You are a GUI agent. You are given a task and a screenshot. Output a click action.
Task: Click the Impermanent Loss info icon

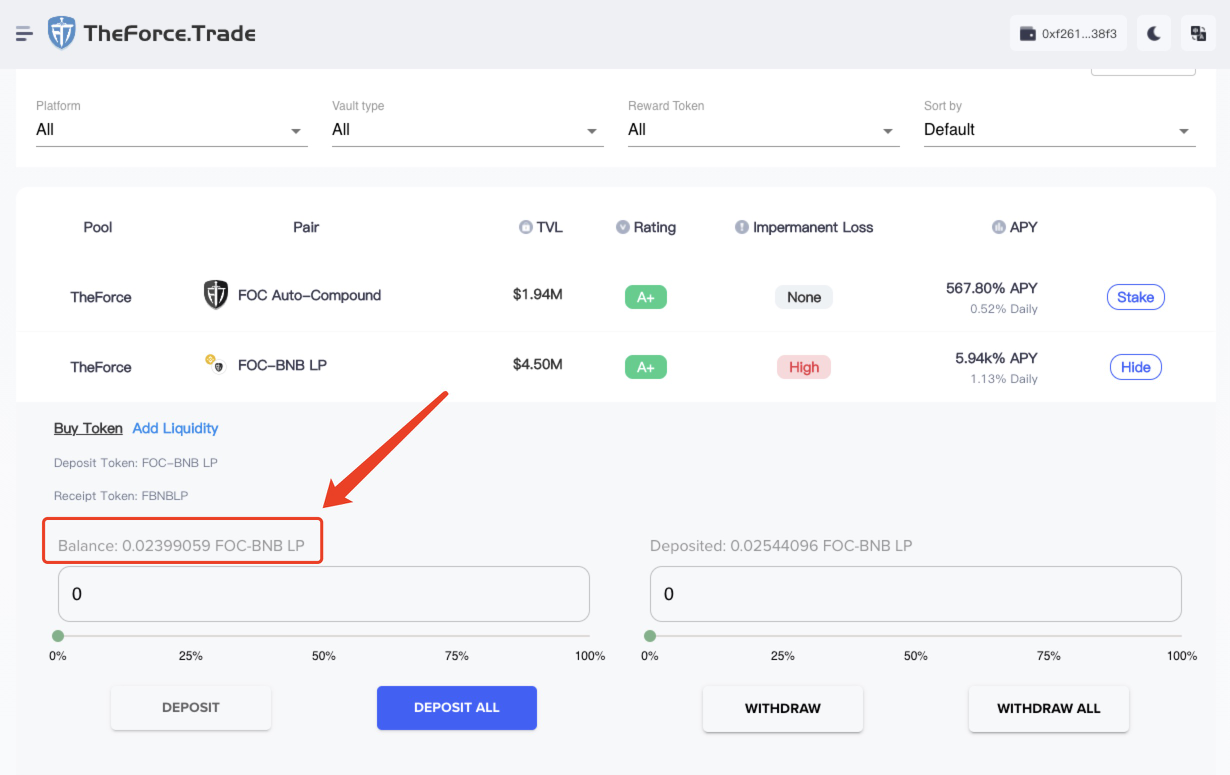742,227
